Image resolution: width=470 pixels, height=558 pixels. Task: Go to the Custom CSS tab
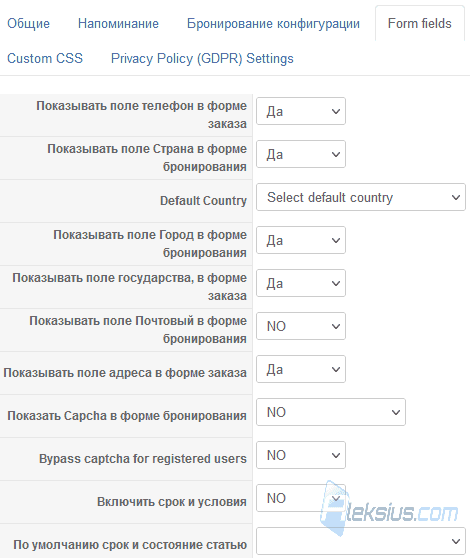click(x=45, y=58)
